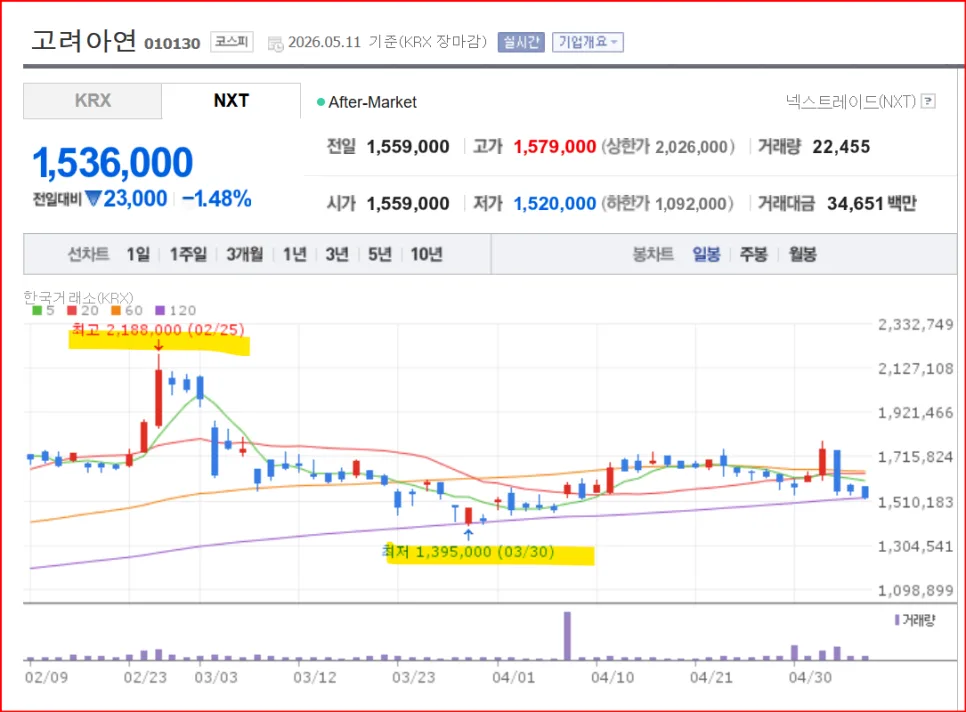966x712 pixels.
Task: Show the 10년 line chart
Action: point(426,254)
